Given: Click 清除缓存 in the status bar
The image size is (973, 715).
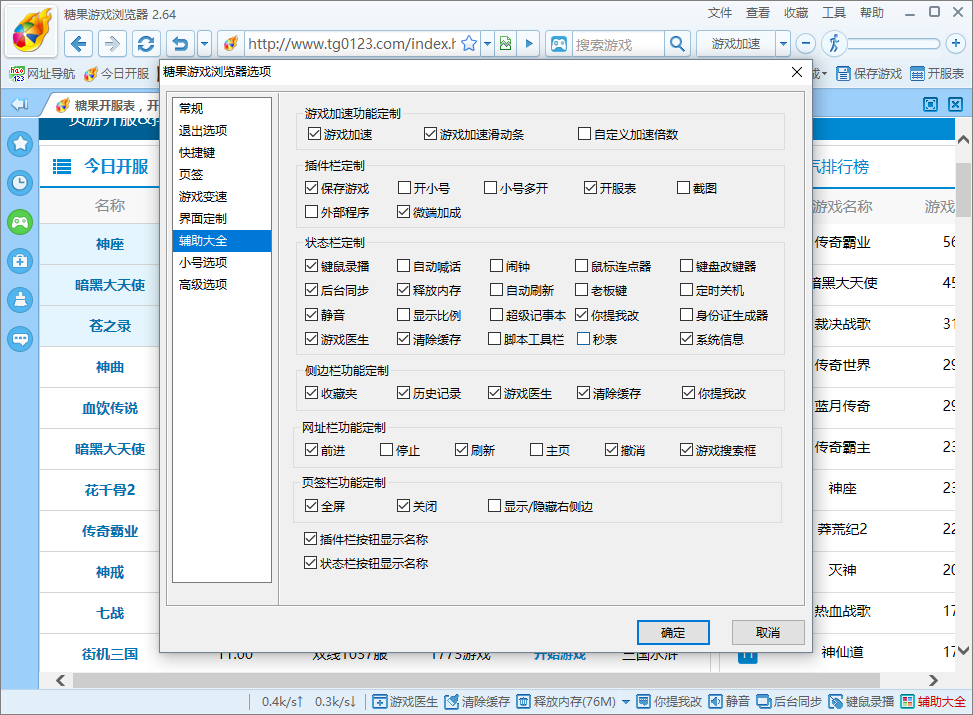Looking at the screenshot, I should (x=477, y=701).
